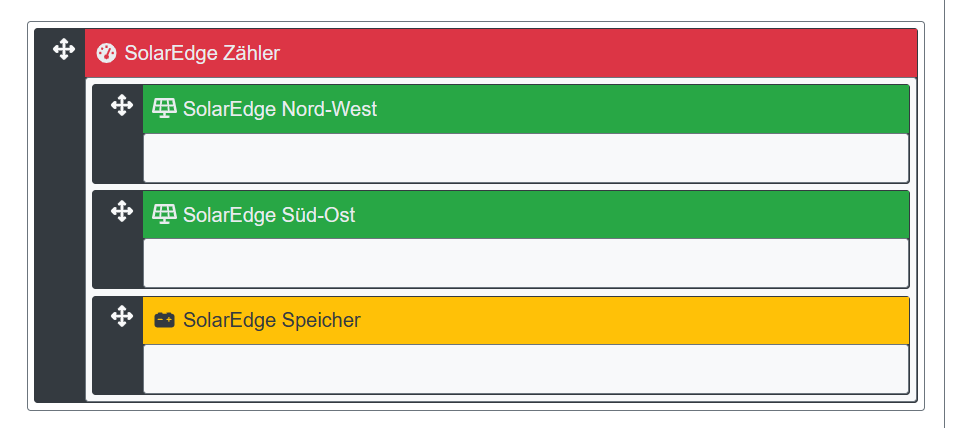Click the solar panel icon of Nord-West
The image size is (976, 428).
click(164, 109)
